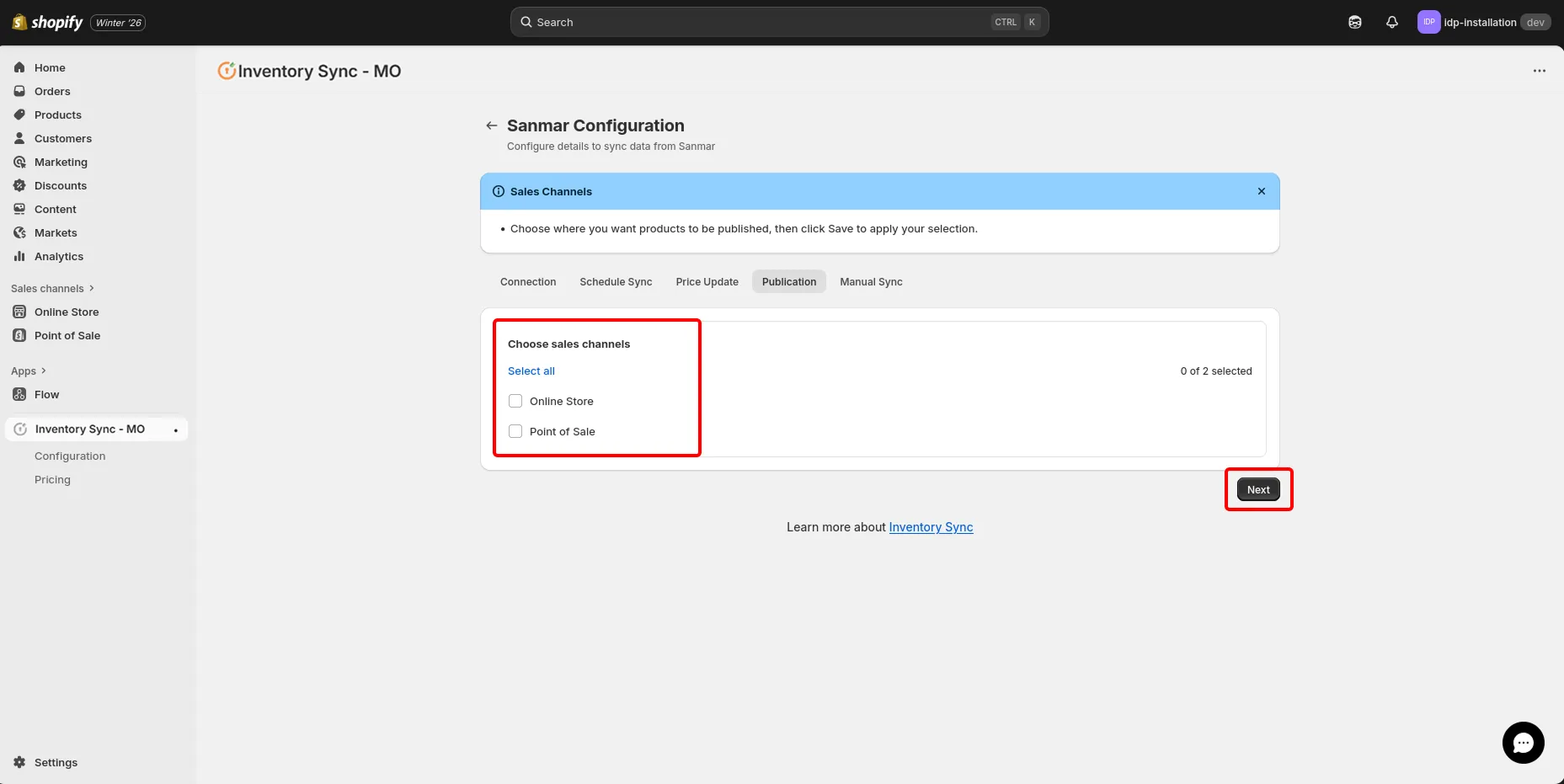This screenshot has height=784, width=1564.
Task: Switch to the Schedule Sync tab
Action: coord(616,281)
